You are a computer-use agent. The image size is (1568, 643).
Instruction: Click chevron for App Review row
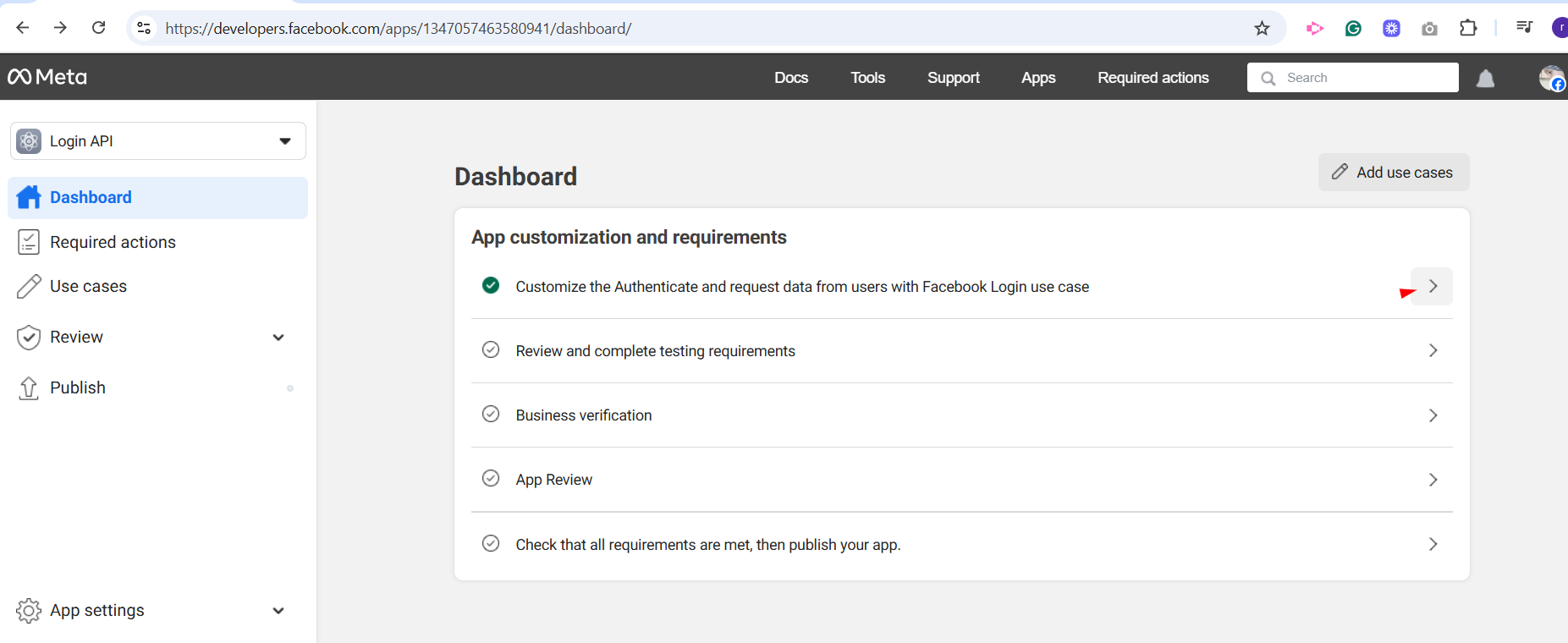[1433, 480]
